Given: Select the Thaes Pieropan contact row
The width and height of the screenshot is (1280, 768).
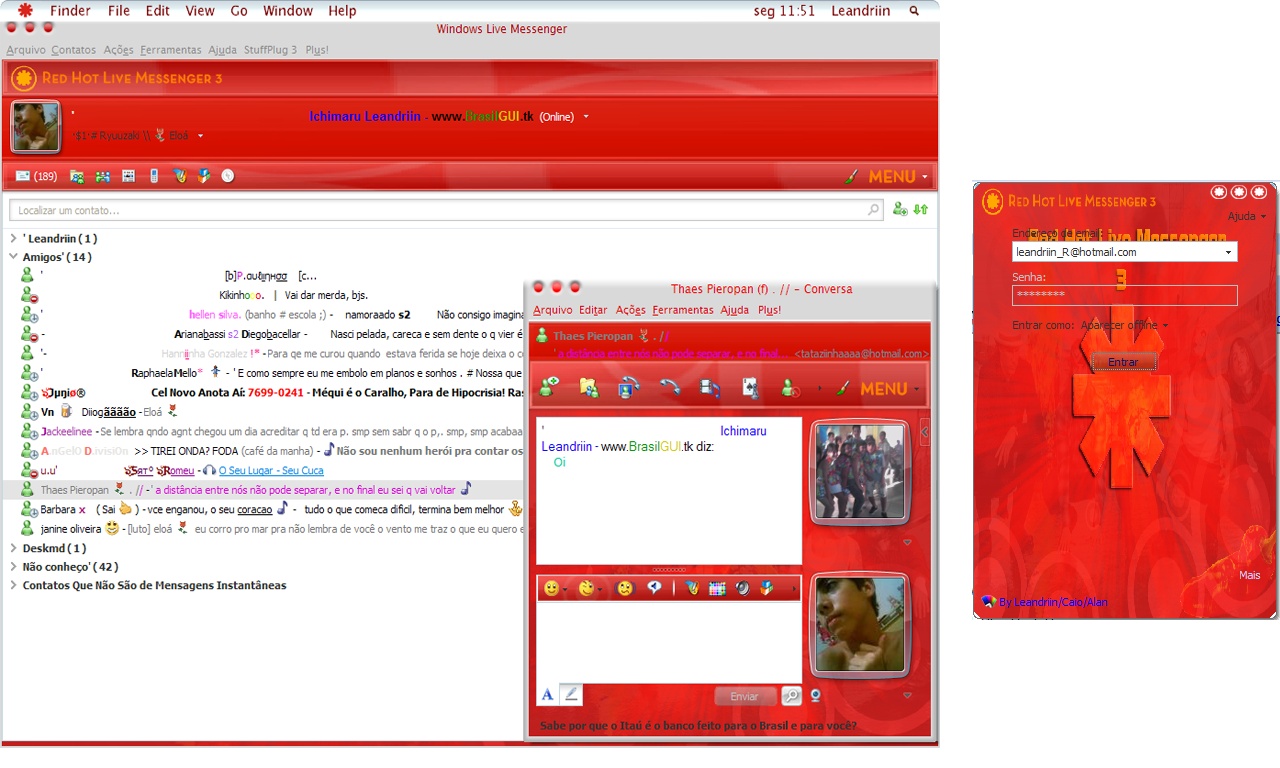Looking at the screenshot, I should (x=263, y=490).
